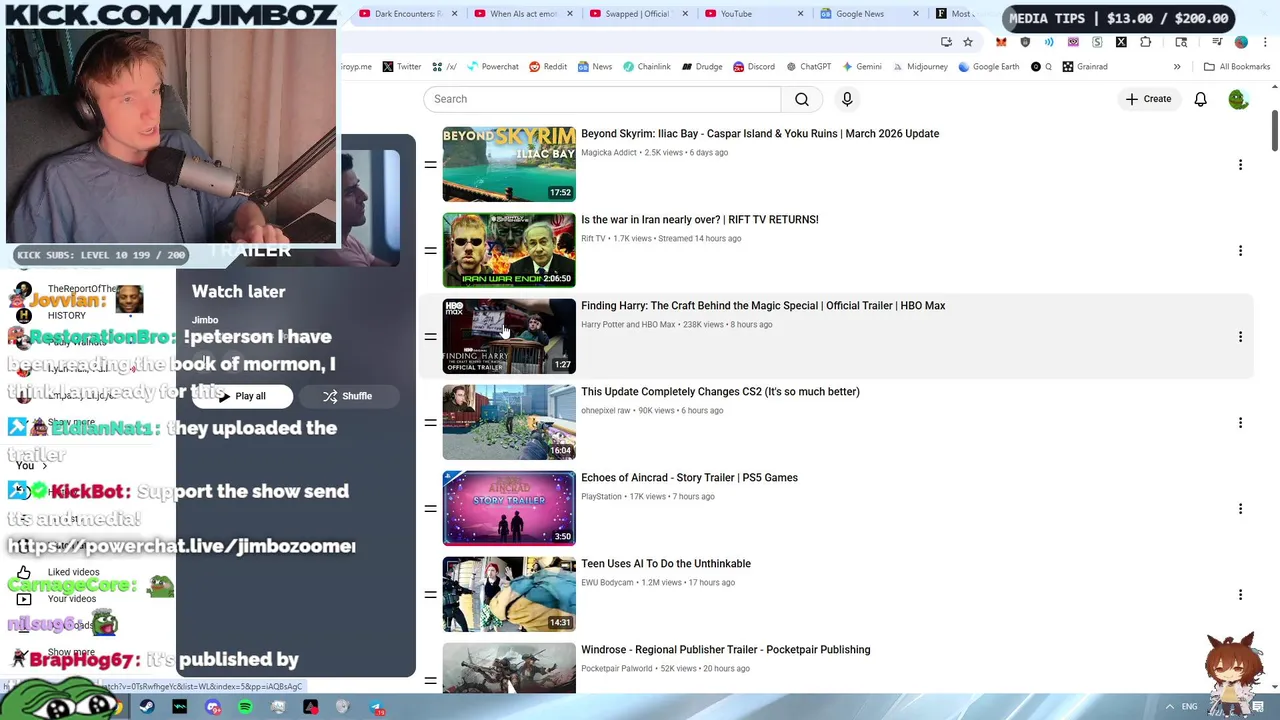
Task: Expand hidden bookmarks with the chevron
Action: pyautogui.click(x=1177, y=67)
